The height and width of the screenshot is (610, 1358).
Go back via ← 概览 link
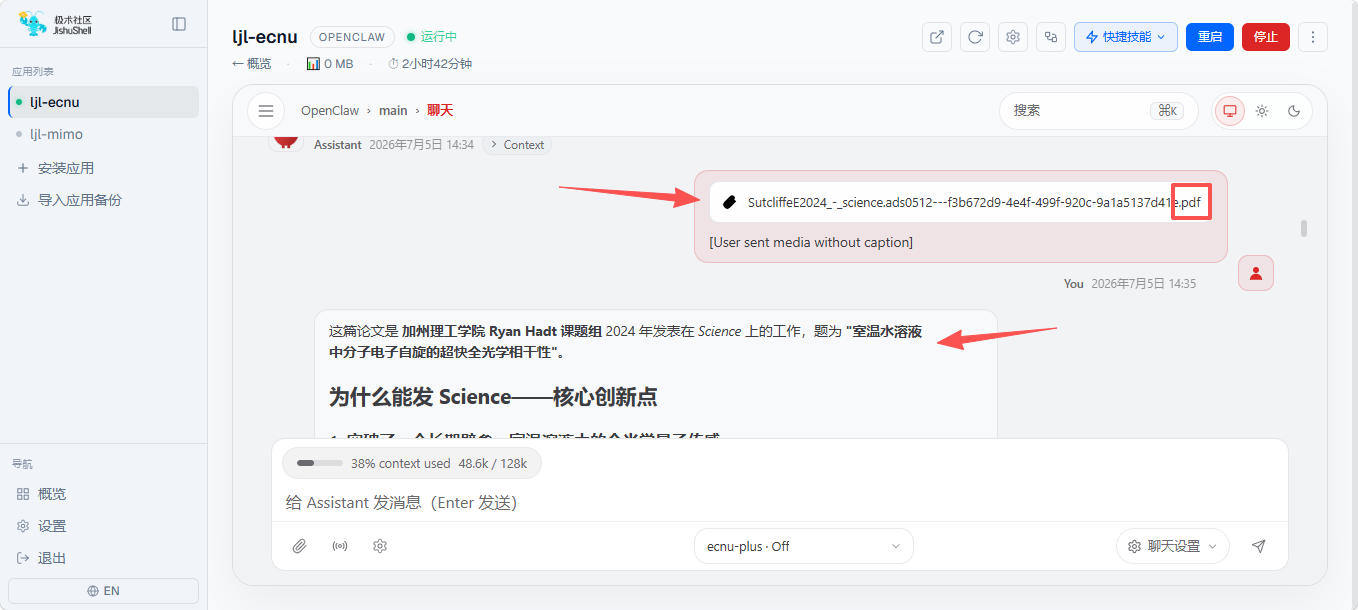251,64
